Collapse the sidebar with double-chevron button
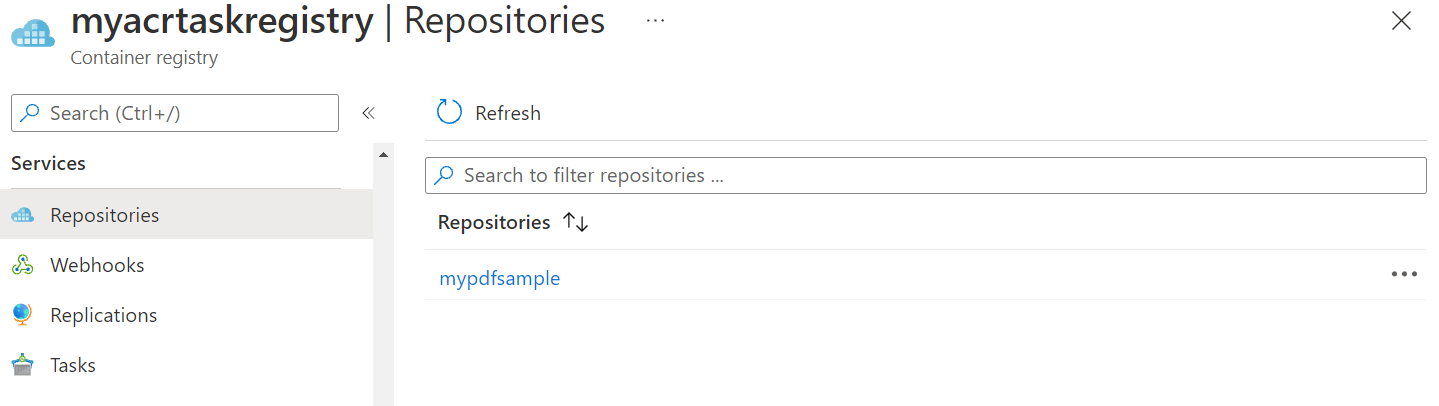Viewport: 1439px width, 406px height. coord(368,113)
